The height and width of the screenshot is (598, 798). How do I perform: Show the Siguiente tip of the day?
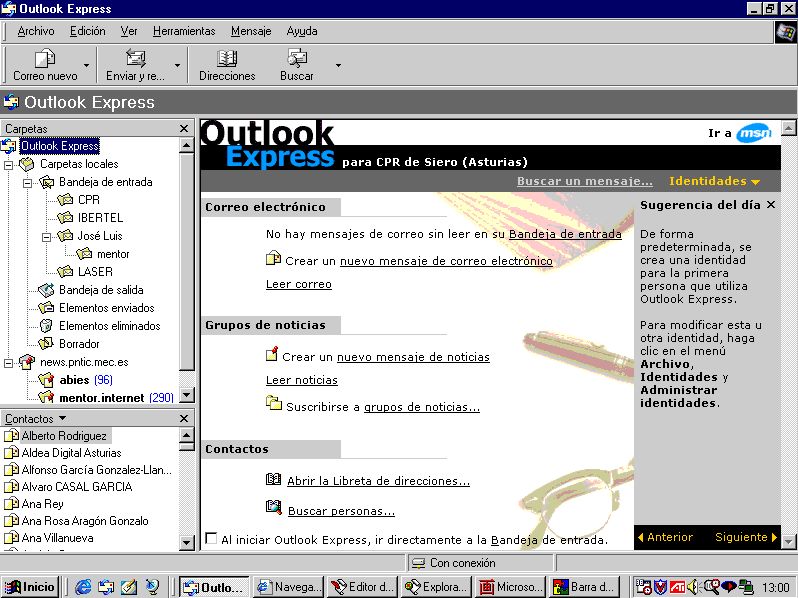(746, 537)
